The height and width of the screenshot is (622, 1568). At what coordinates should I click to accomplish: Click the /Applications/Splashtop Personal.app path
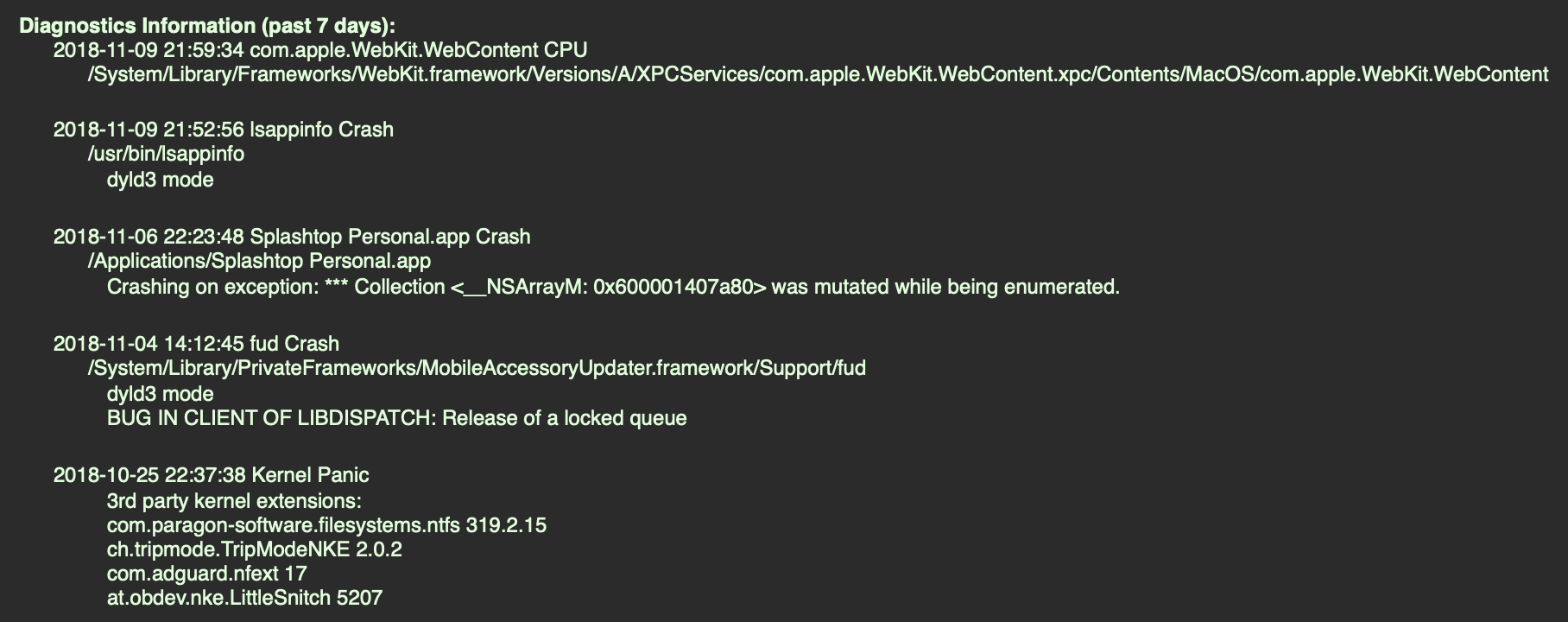coord(259,261)
